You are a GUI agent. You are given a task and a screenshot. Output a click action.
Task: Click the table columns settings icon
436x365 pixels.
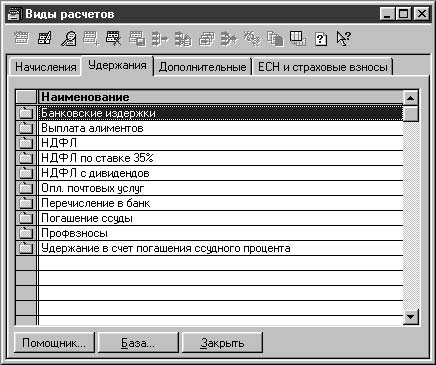pyautogui.click(x=297, y=39)
